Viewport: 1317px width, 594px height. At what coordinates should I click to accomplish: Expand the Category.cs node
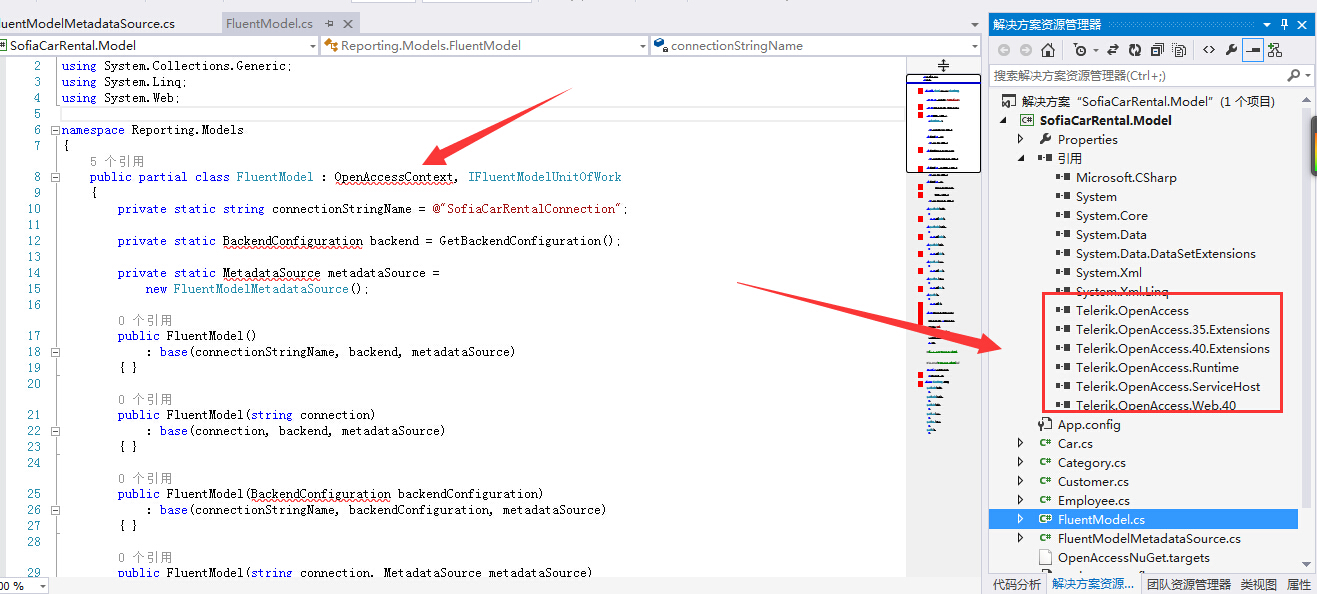pyautogui.click(x=1021, y=462)
